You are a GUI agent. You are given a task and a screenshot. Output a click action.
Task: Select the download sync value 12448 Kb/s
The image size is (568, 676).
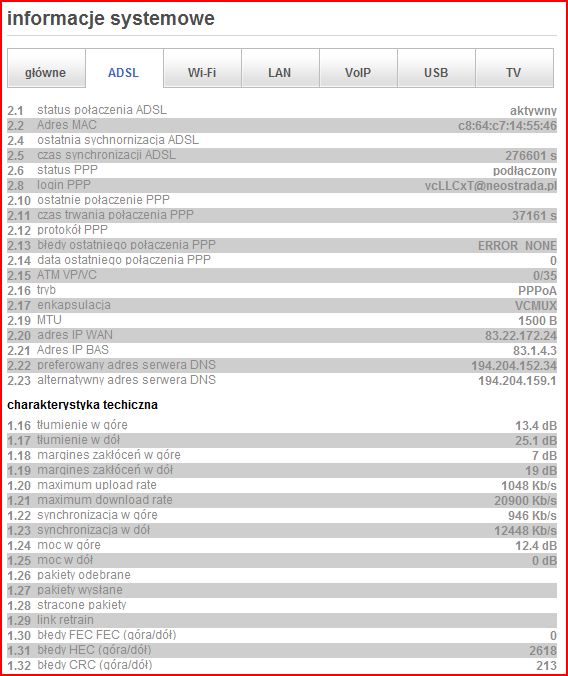tap(525, 530)
